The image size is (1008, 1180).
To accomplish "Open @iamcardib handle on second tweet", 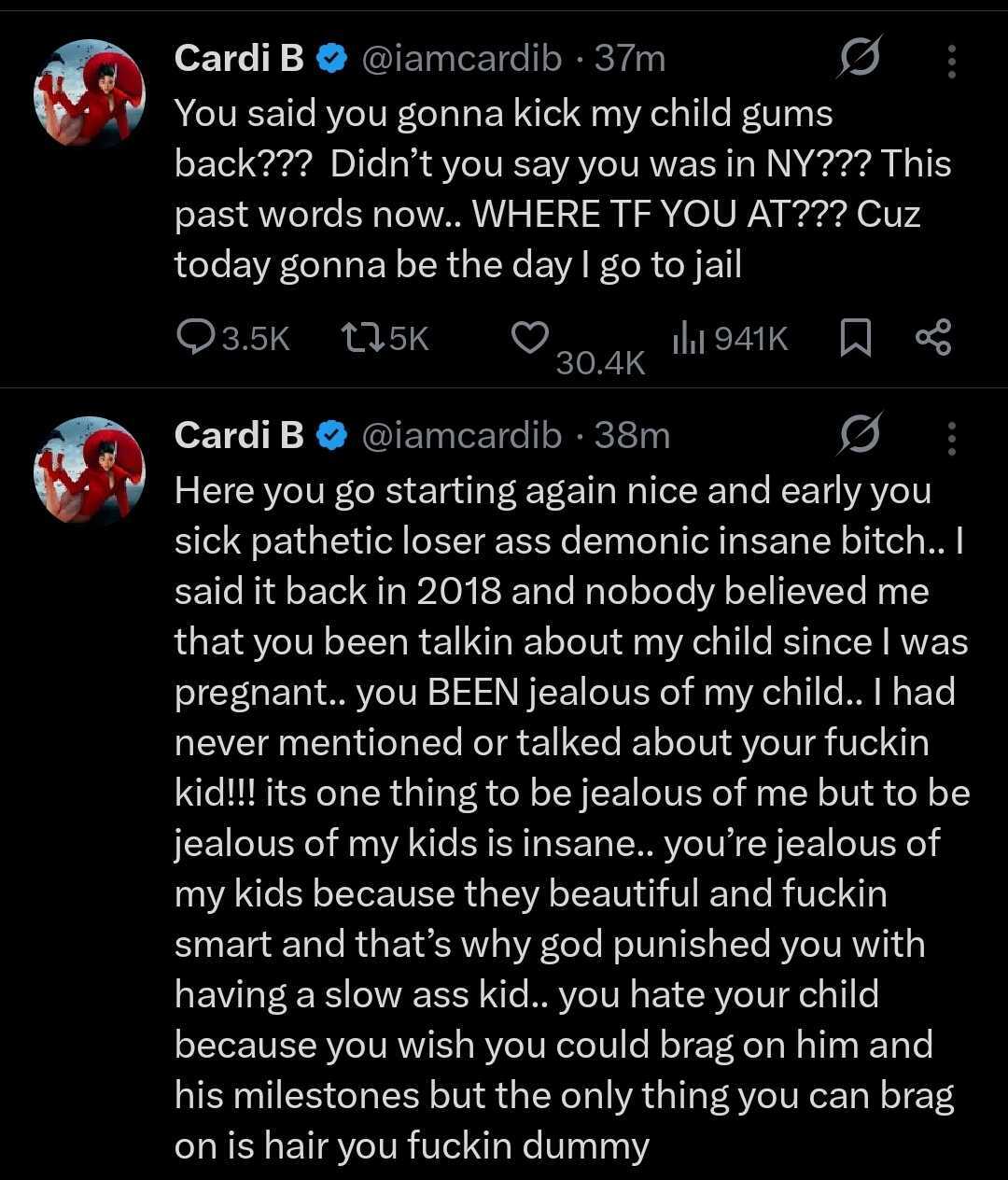I will (461, 435).
